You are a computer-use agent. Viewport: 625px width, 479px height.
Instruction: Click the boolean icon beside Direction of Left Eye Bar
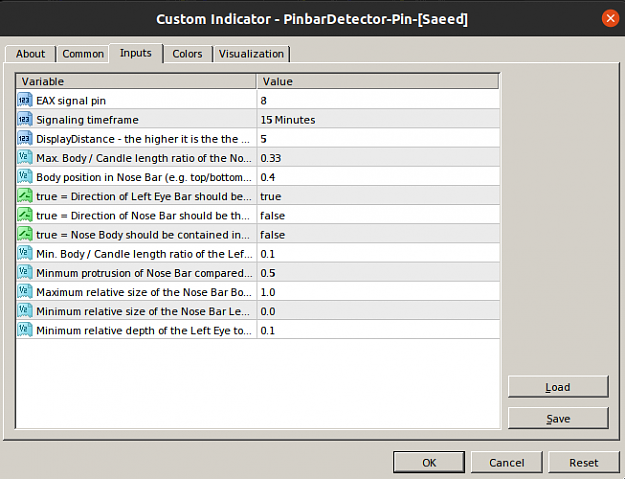(24, 196)
